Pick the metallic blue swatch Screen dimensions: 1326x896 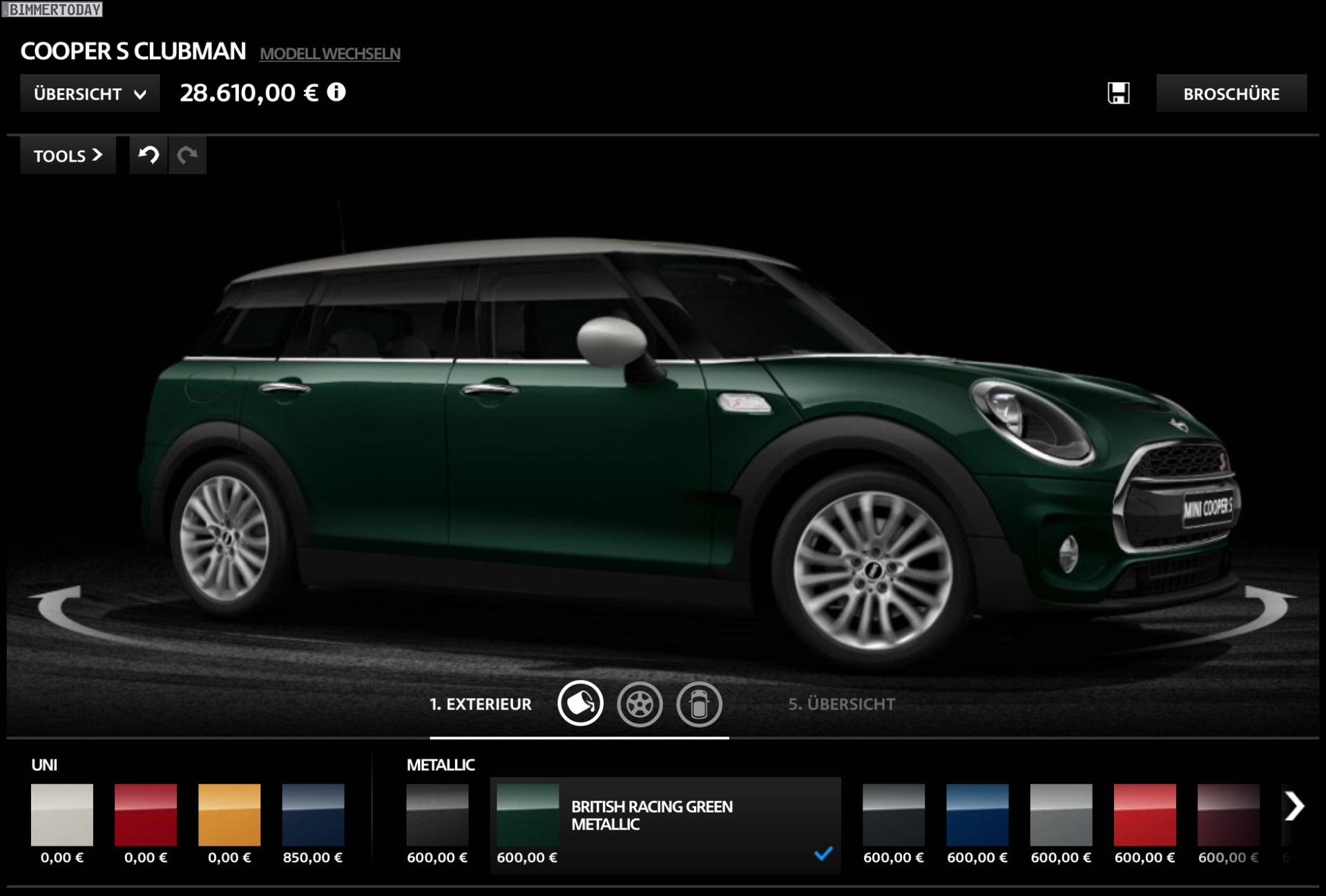pos(977,815)
